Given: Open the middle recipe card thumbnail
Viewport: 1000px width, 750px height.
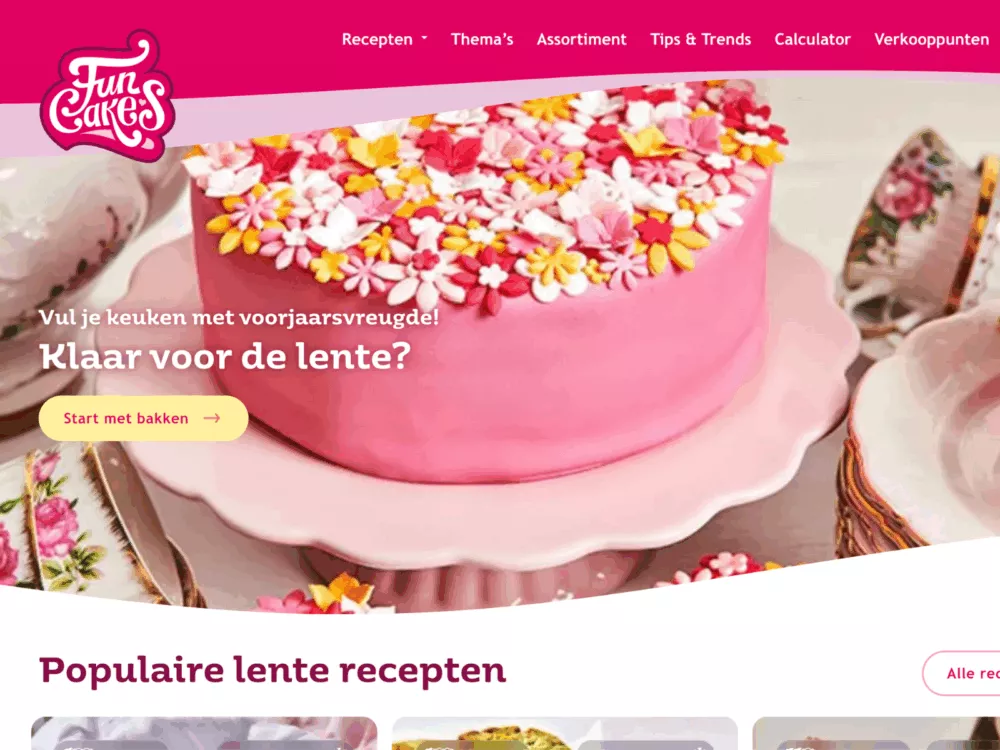Looking at the screenshot, I should (564, 733).
